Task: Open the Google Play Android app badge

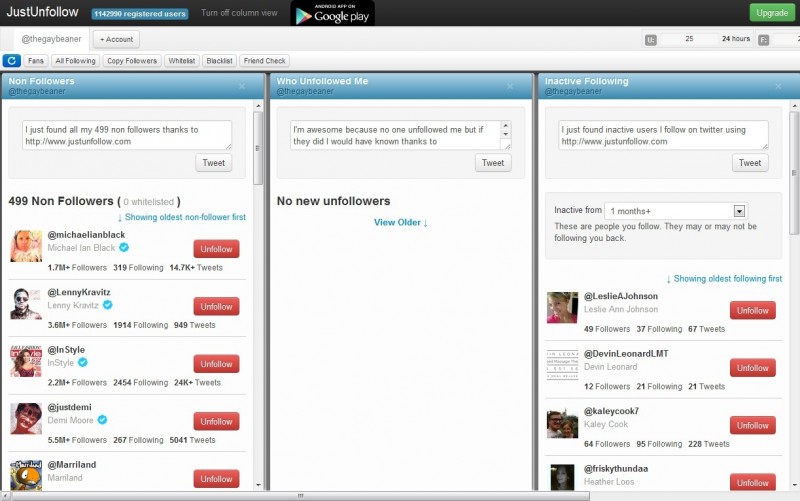Action: (x=333, y=13)
